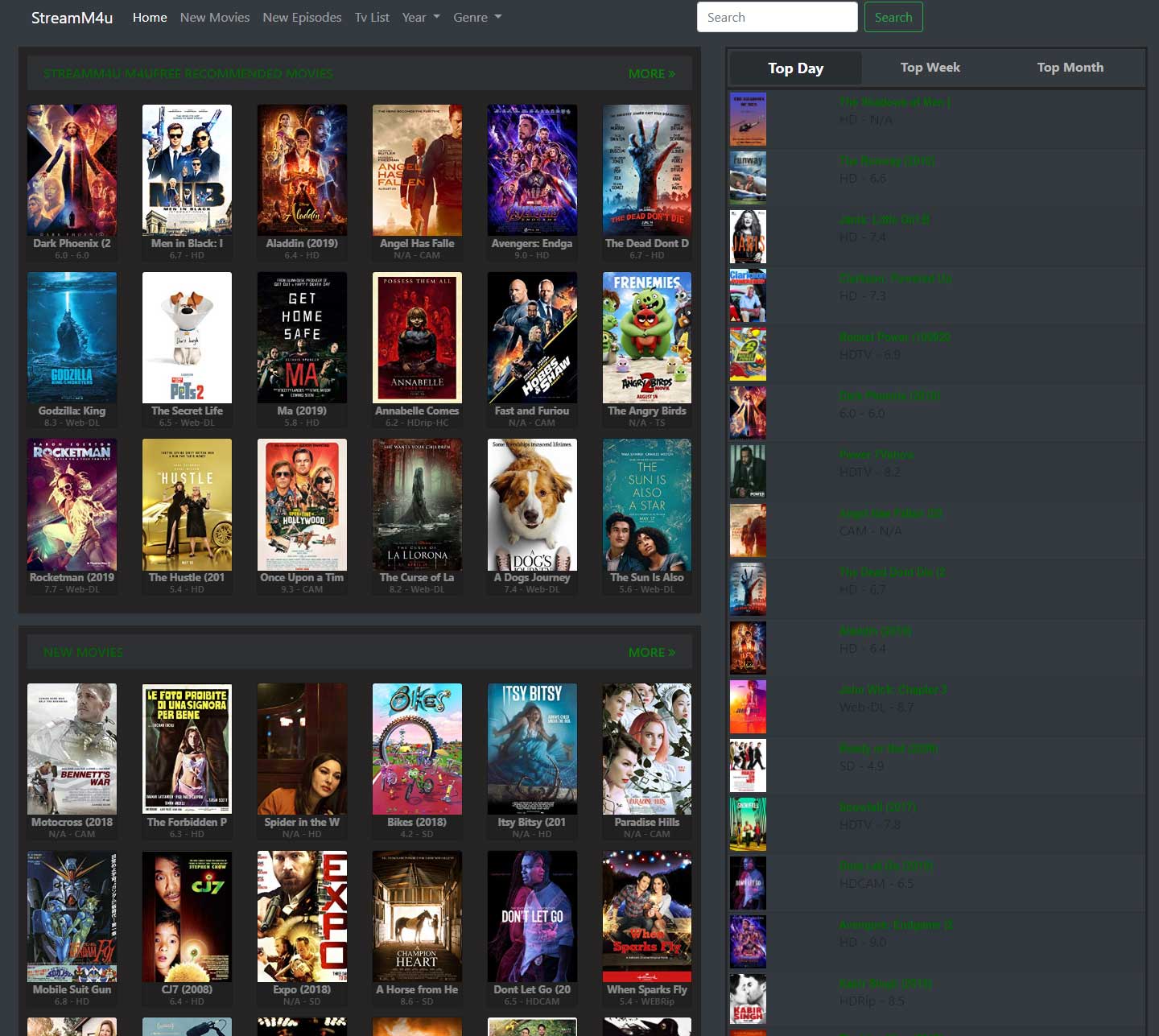
Task: Select the Rocketman (2019) poster
Action: click(72, 505)
